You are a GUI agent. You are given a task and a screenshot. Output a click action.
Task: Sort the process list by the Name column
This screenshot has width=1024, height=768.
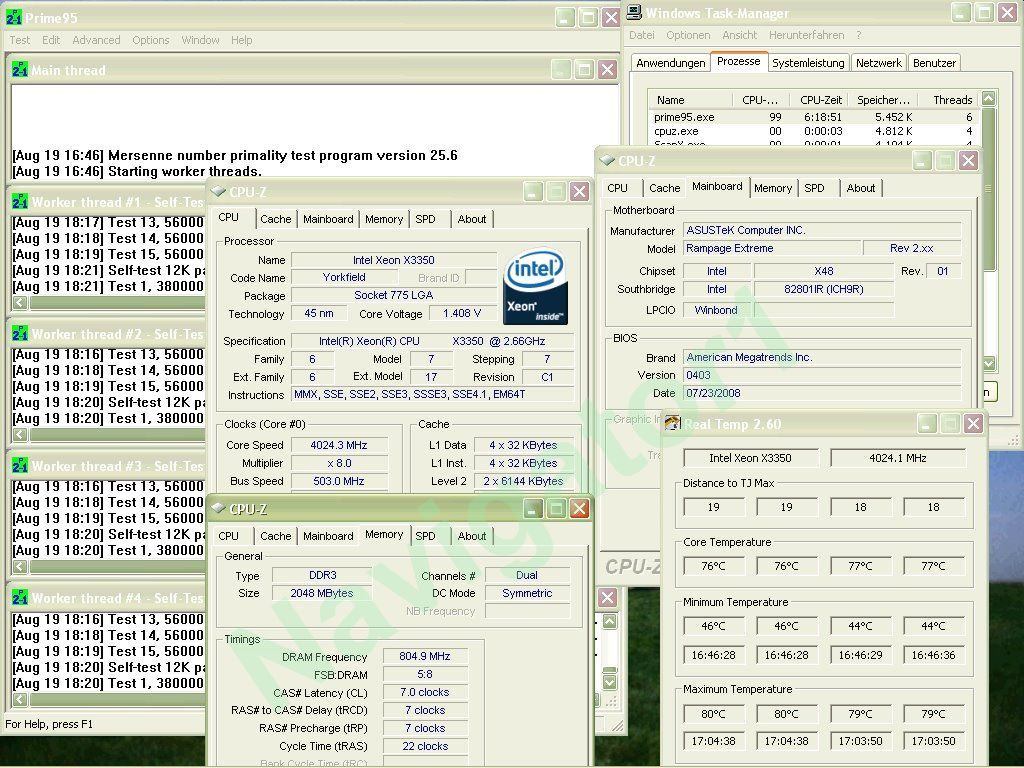691,100
